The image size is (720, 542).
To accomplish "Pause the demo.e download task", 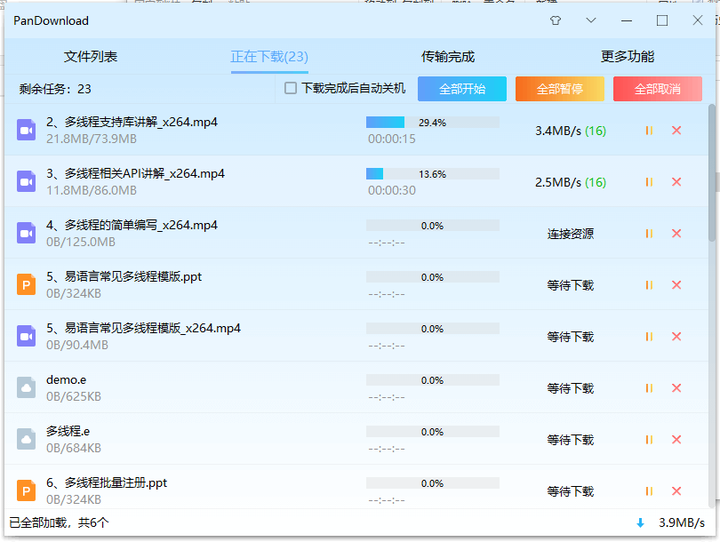I will (649, 388).
